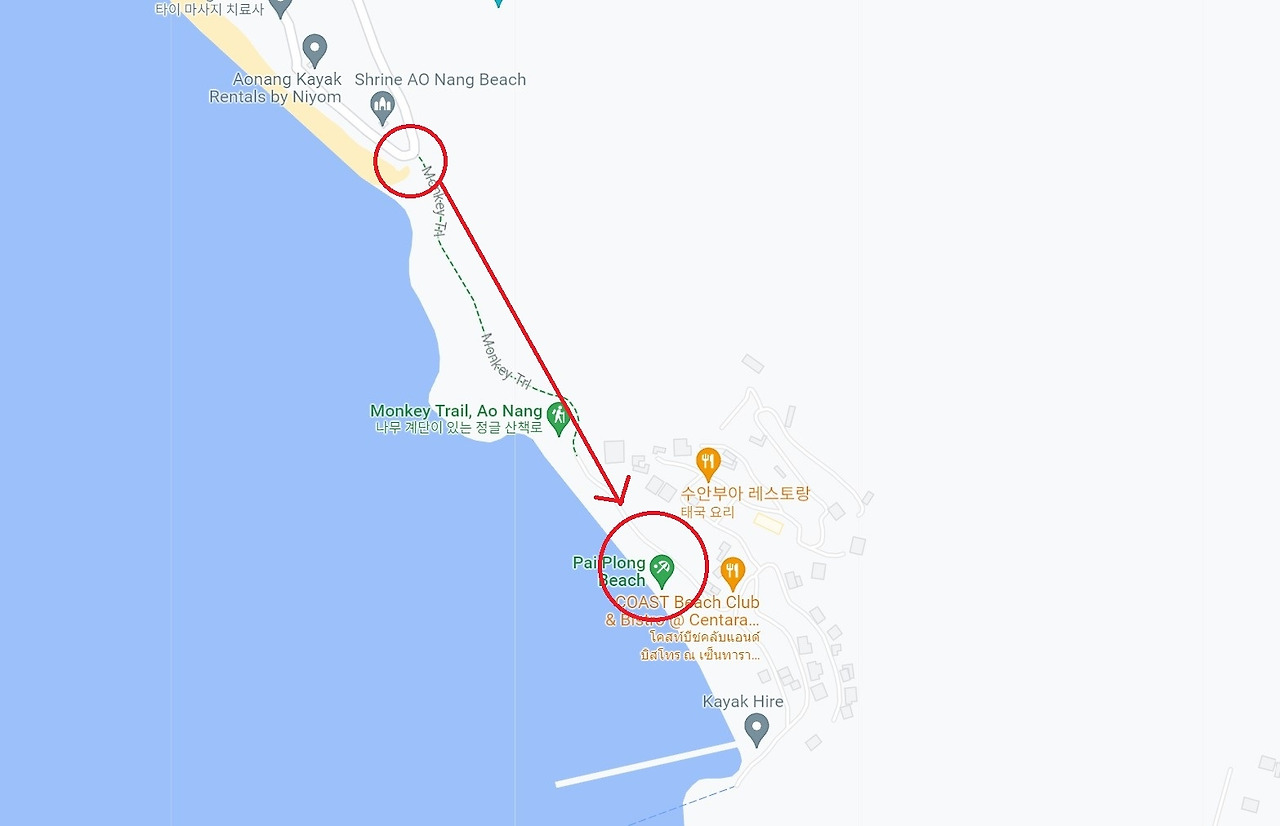Click the Shrine AO Nang Beach pin icon
This screenshot has width=1280, height=826.
382,105
